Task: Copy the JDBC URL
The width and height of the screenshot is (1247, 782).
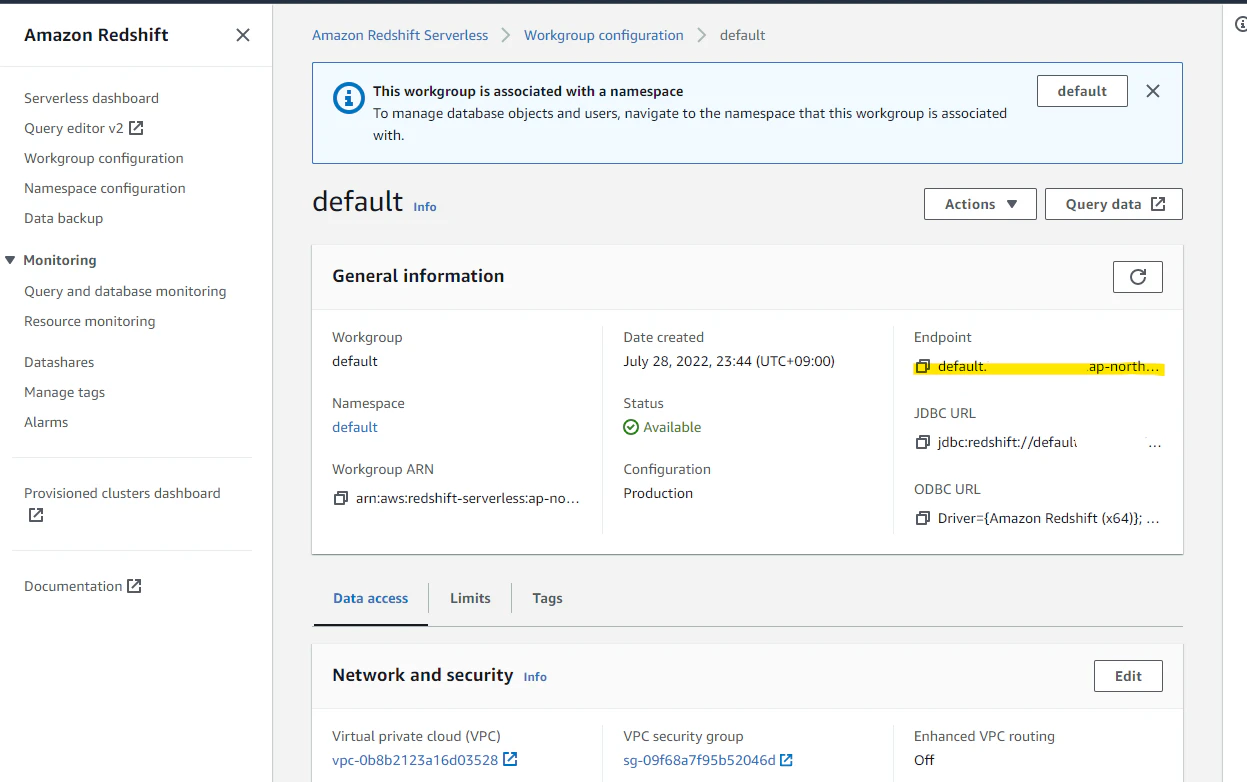Action: coord(923,442)
